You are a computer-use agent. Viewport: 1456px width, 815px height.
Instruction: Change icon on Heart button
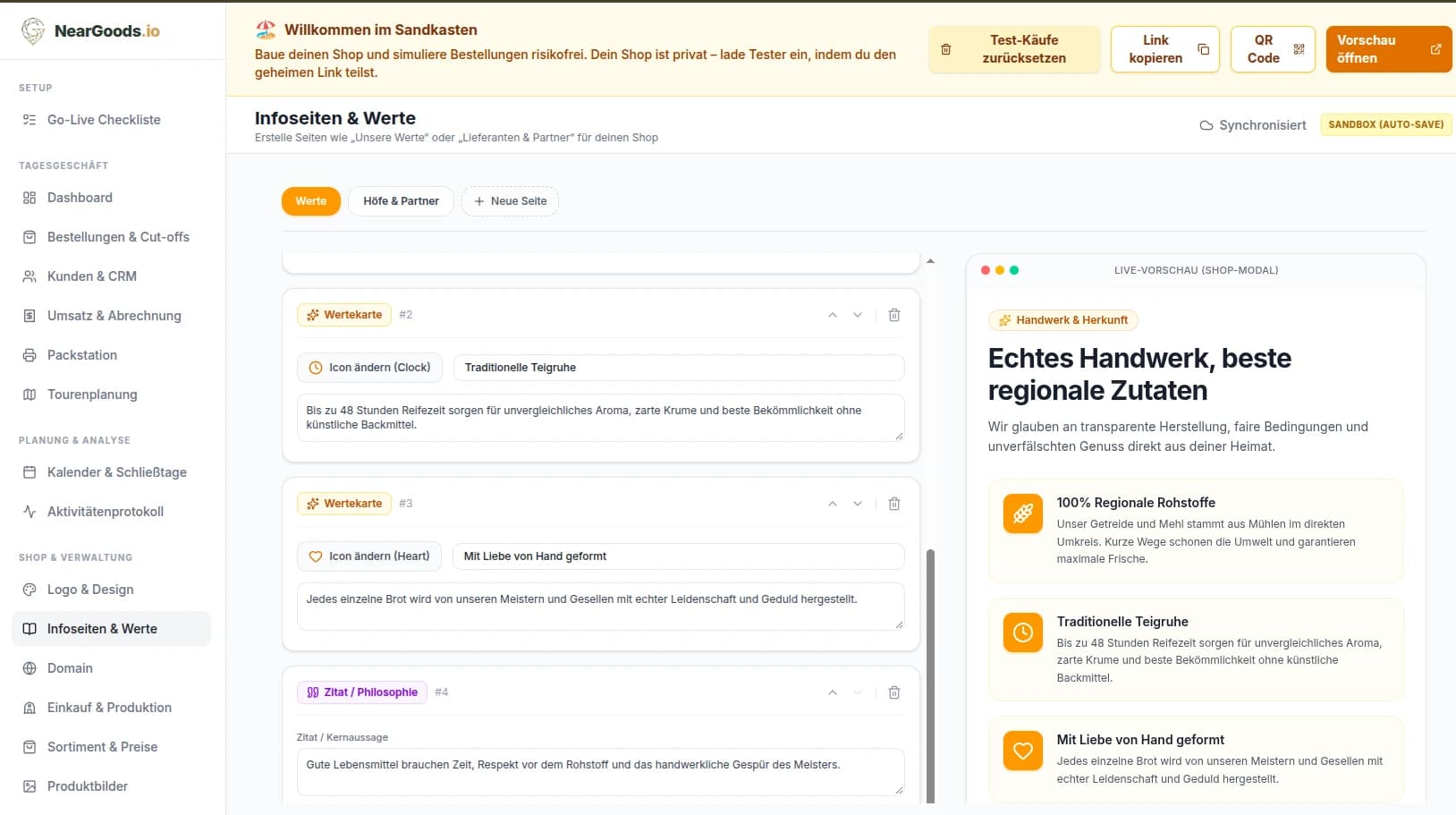point(369,556)
